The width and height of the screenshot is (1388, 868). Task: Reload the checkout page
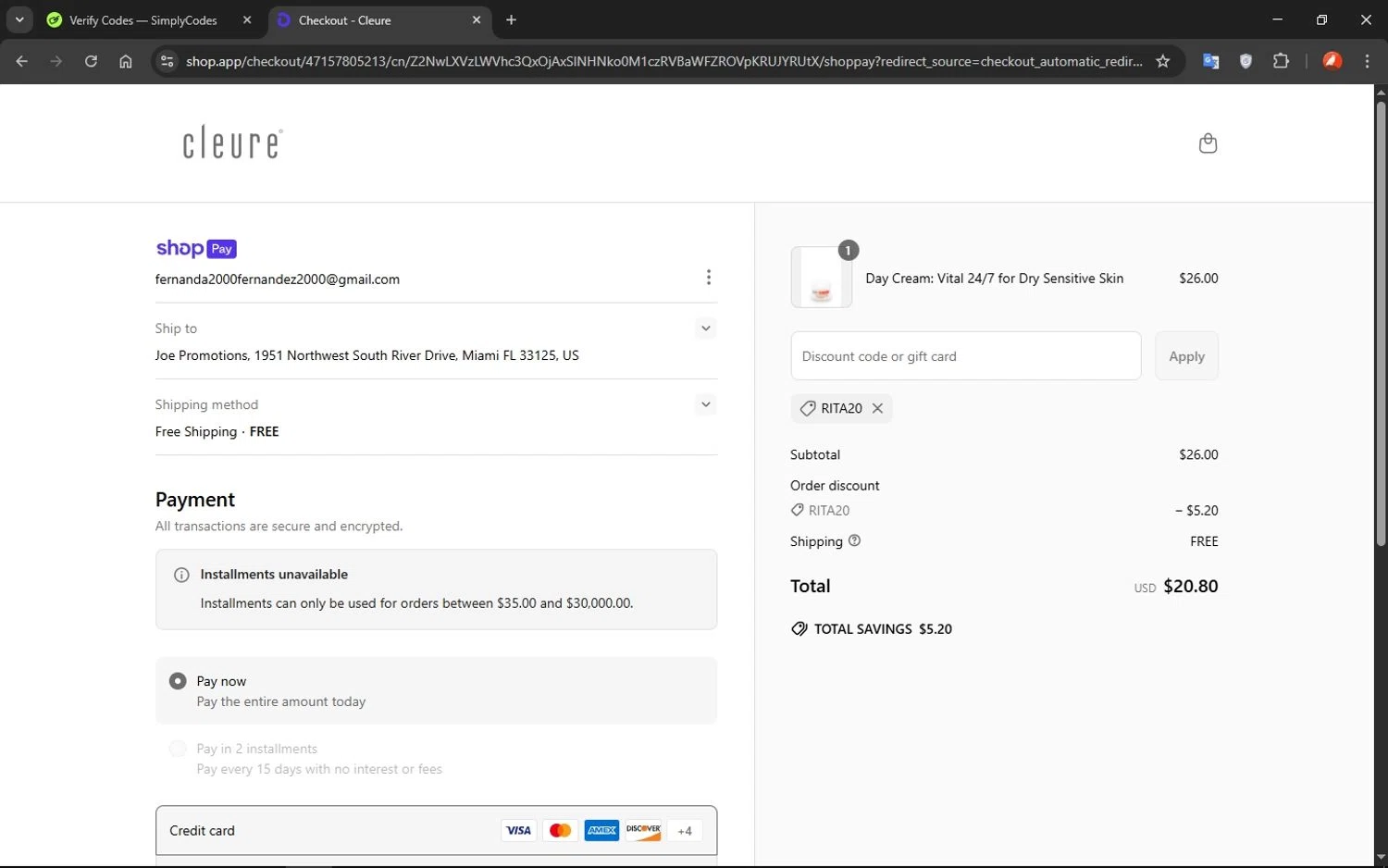(x=91, y=61)
